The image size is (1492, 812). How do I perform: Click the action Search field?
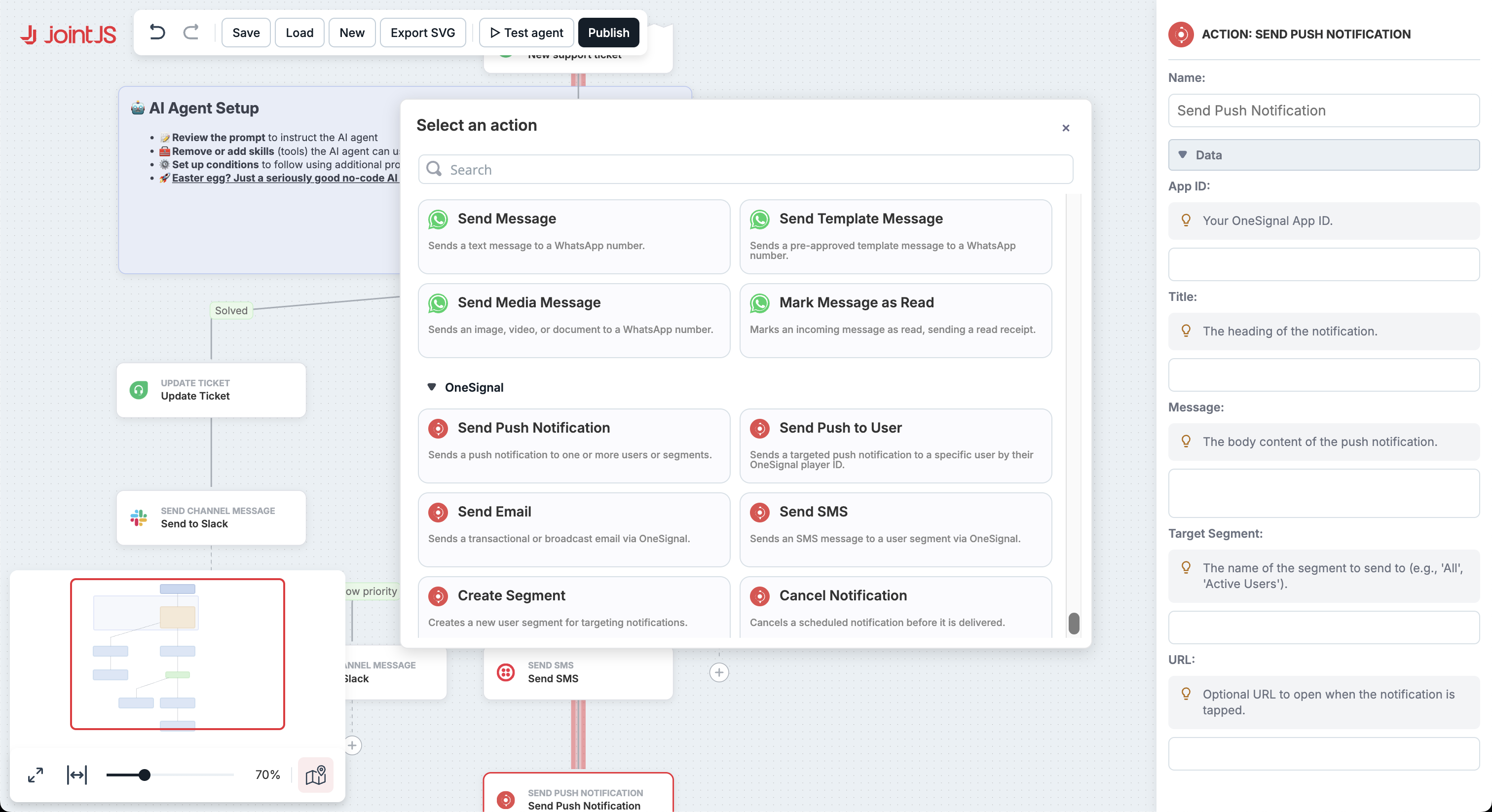[x=746, y=170]
